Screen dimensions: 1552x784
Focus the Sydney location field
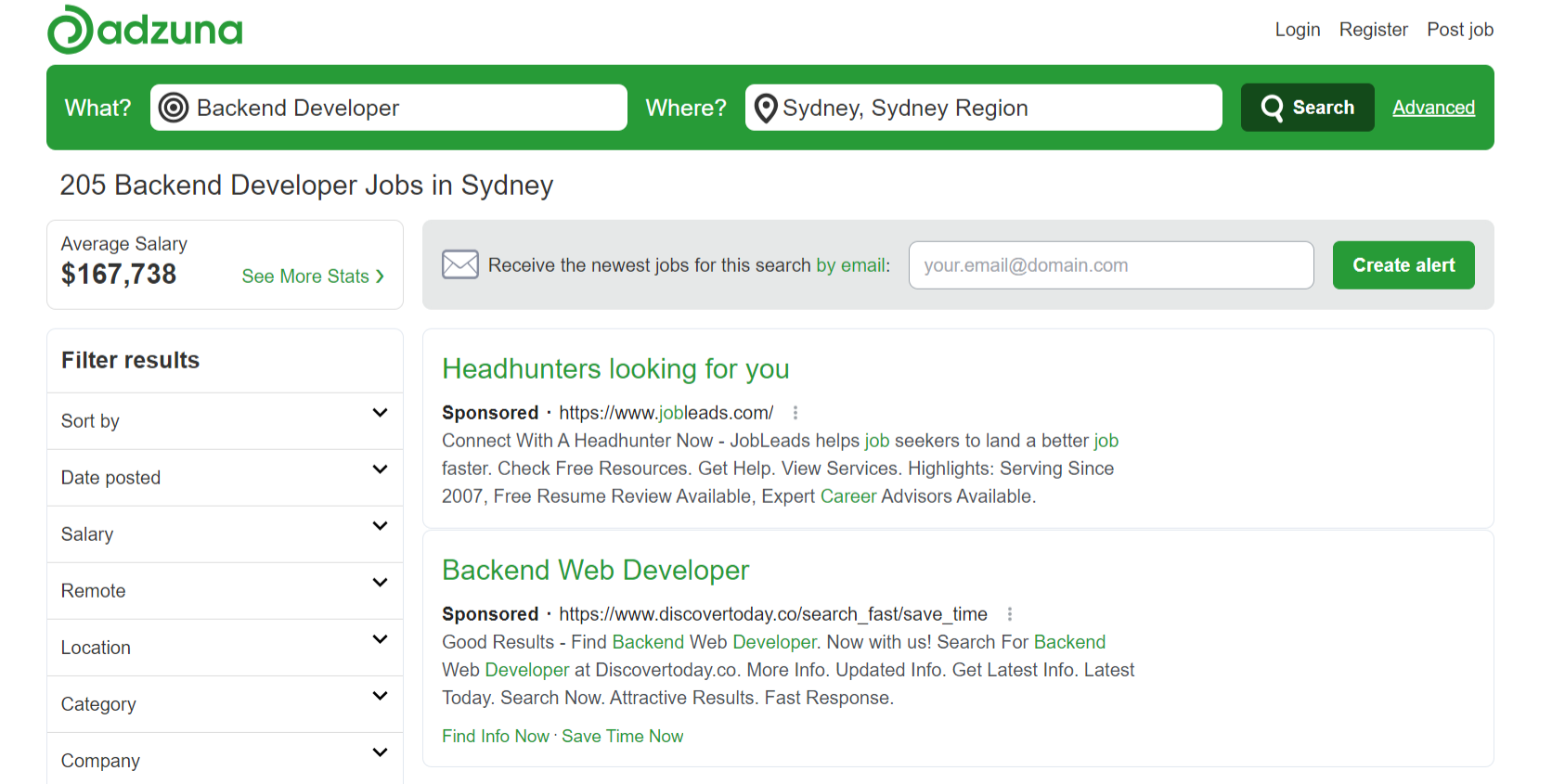tap(984, 108)
